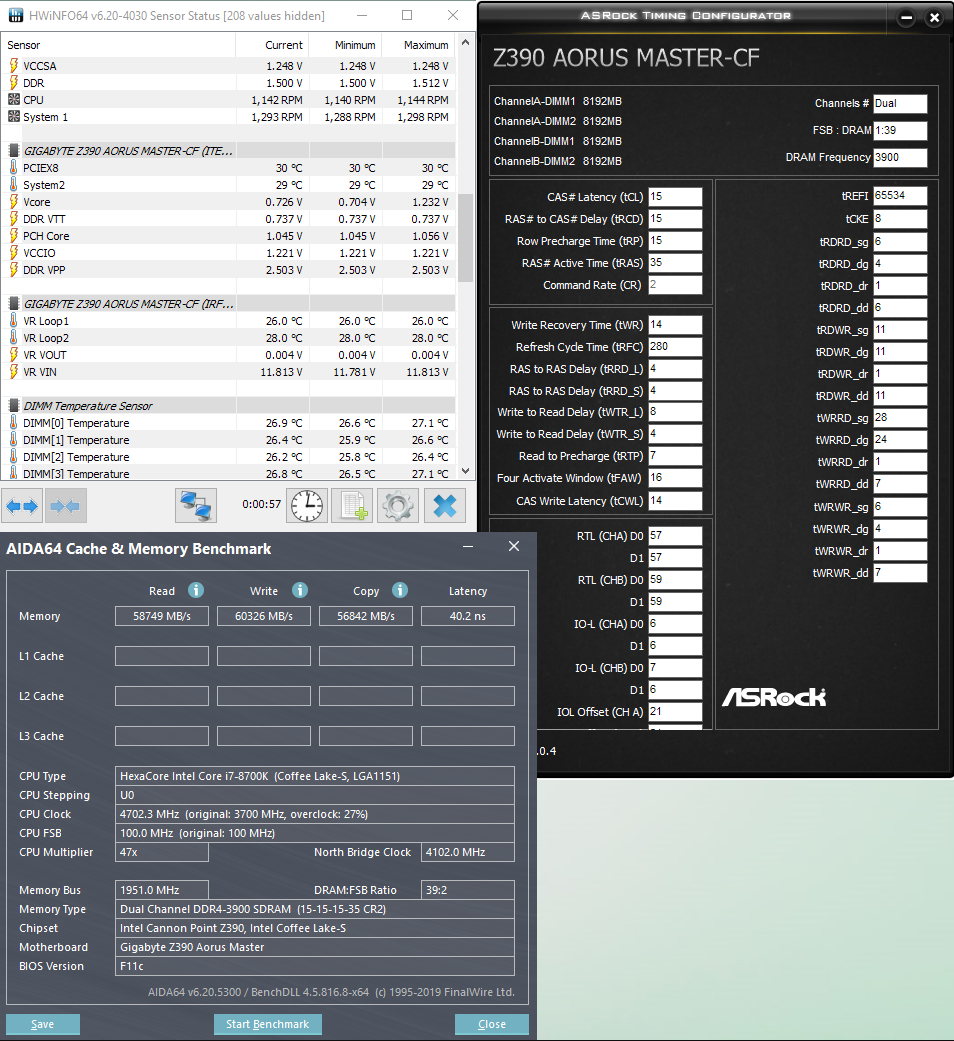The image size is (954, 1041).
Task: Click the FSB : DRAM ratio field
Action: coord(900,130)
